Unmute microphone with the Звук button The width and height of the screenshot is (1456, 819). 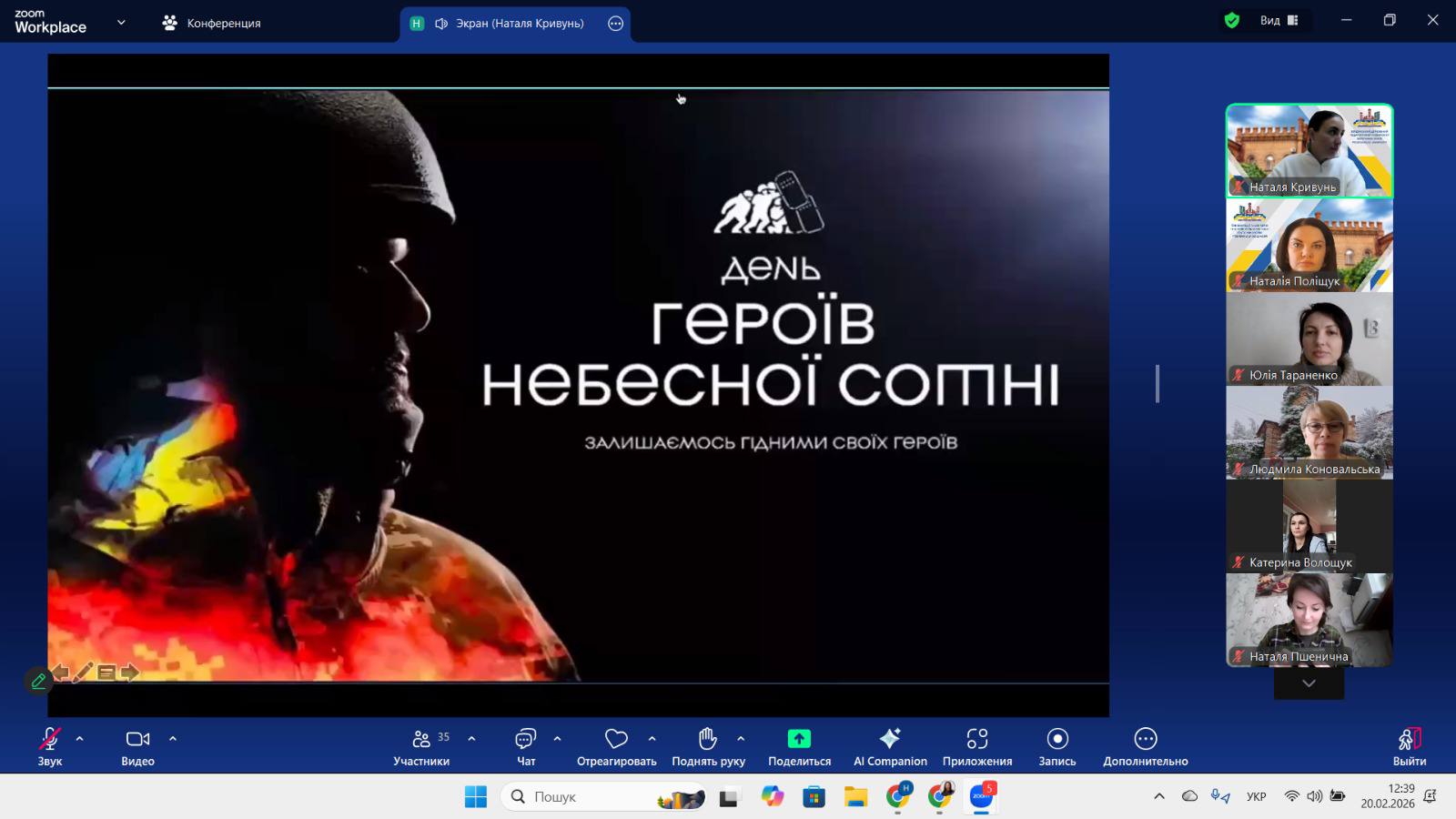(x=50, y=746)
